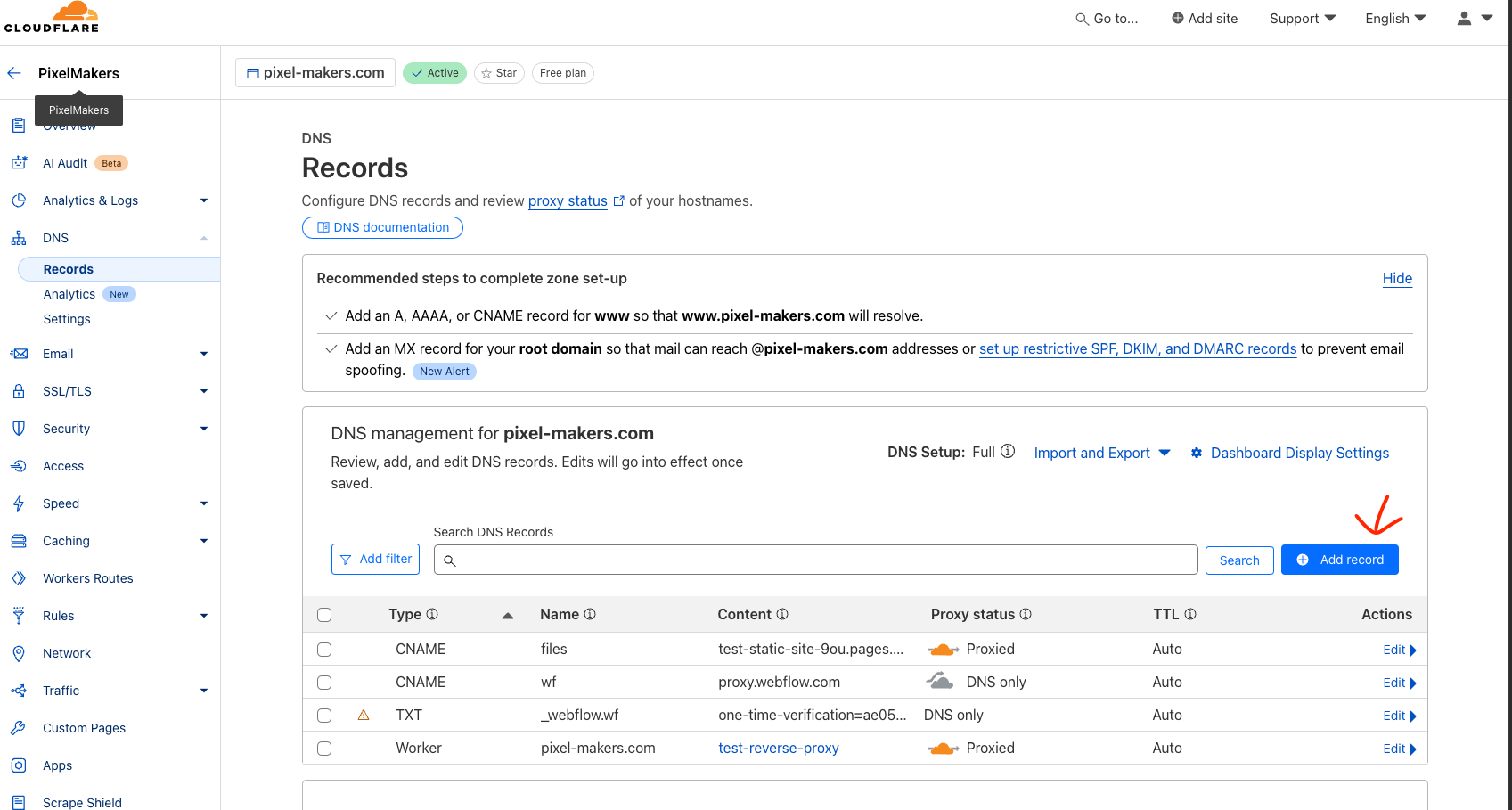Select the CNAME files record checkbox
Image resolution: width=1512 pixels, height=810 pixels.
pos(324,650)
